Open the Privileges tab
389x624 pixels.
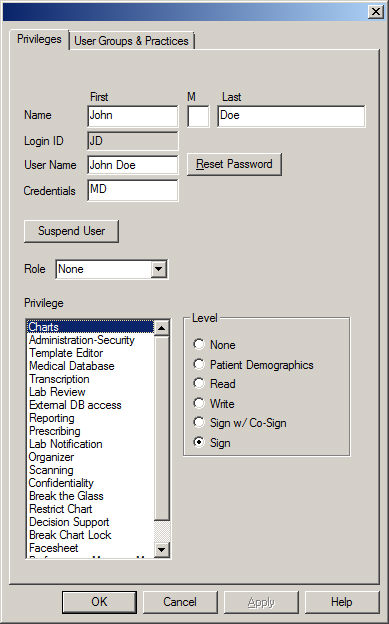(39, 39)
